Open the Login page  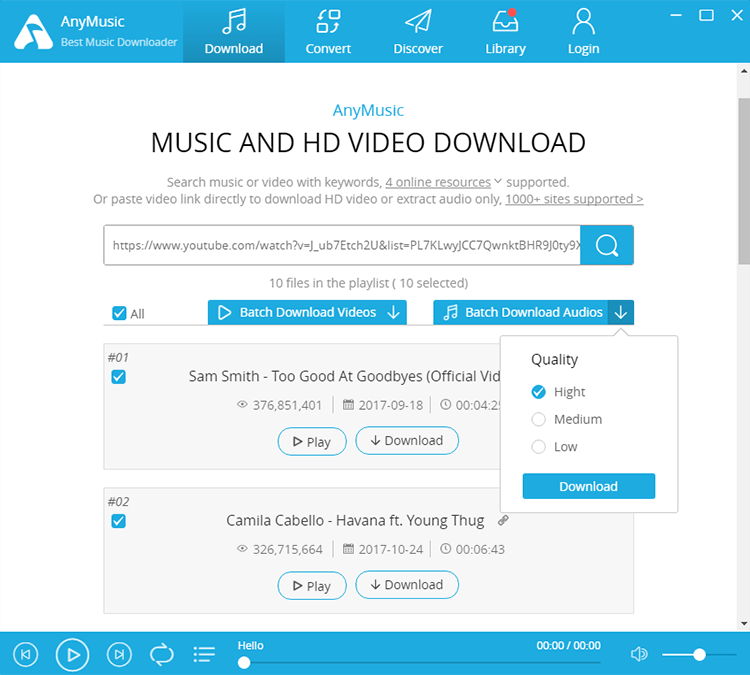pos(584,32)
